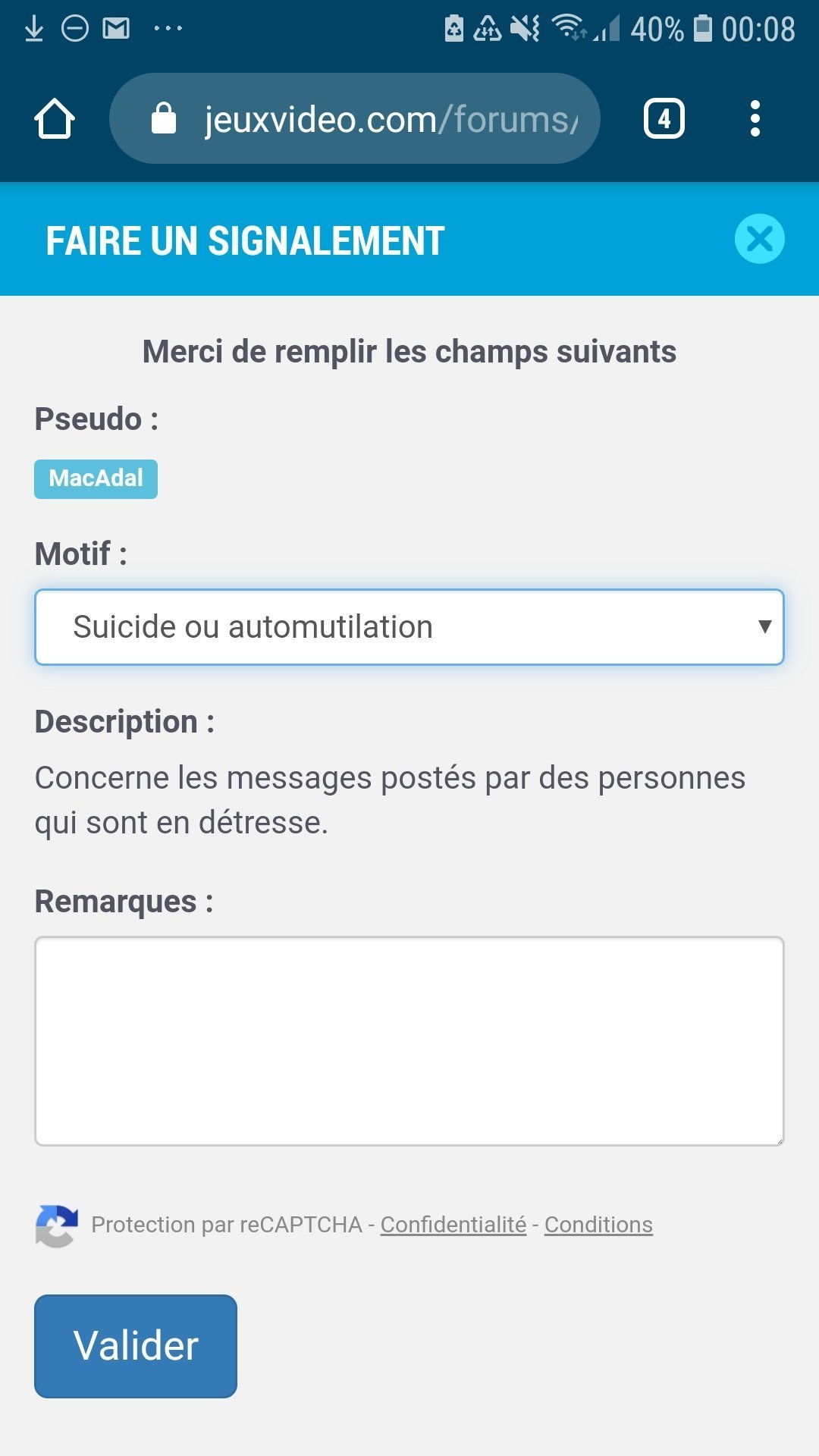Focus the Remarques text area
Screen dimensions: 819x1456
coord(409,1041)
